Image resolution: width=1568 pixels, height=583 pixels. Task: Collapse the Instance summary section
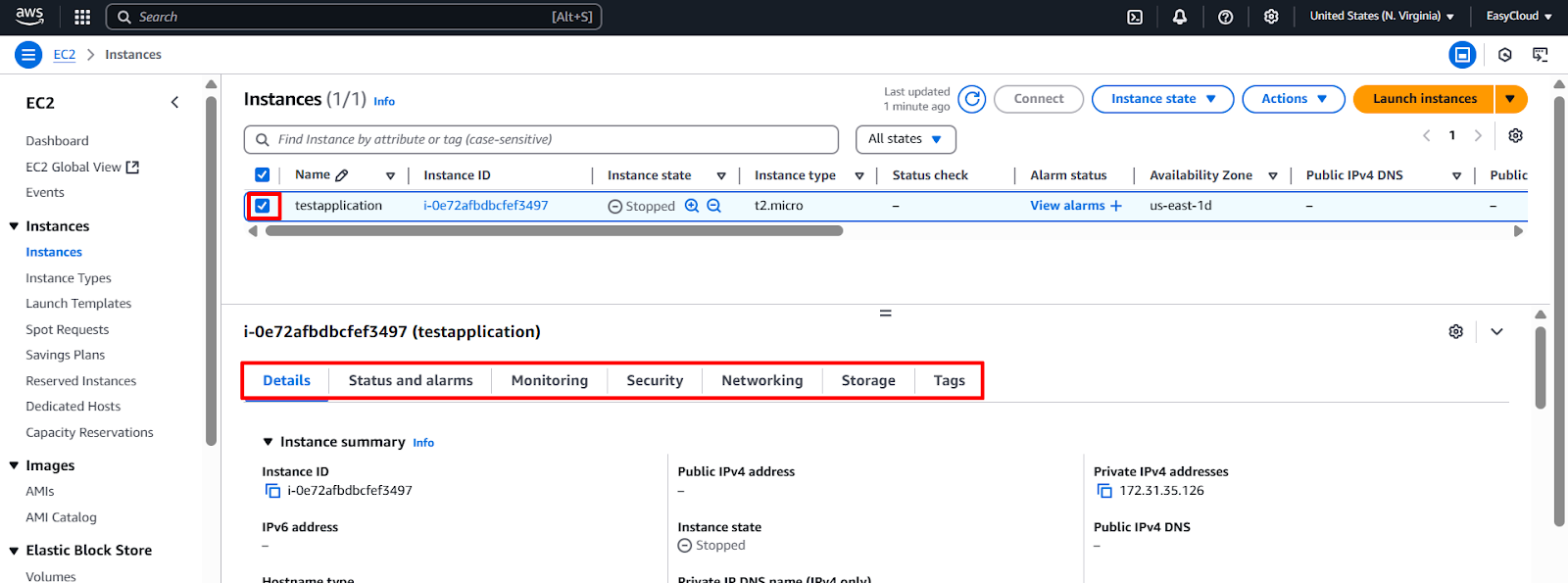coord(268,442)
